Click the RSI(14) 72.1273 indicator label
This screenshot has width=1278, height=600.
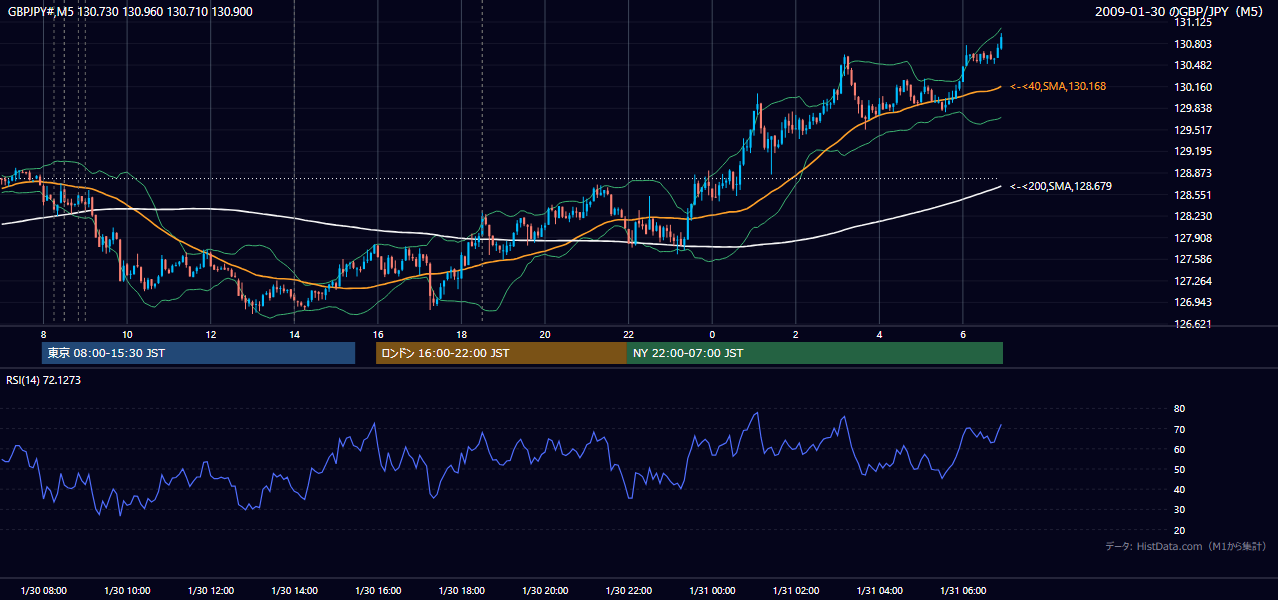tap(44, 380)
